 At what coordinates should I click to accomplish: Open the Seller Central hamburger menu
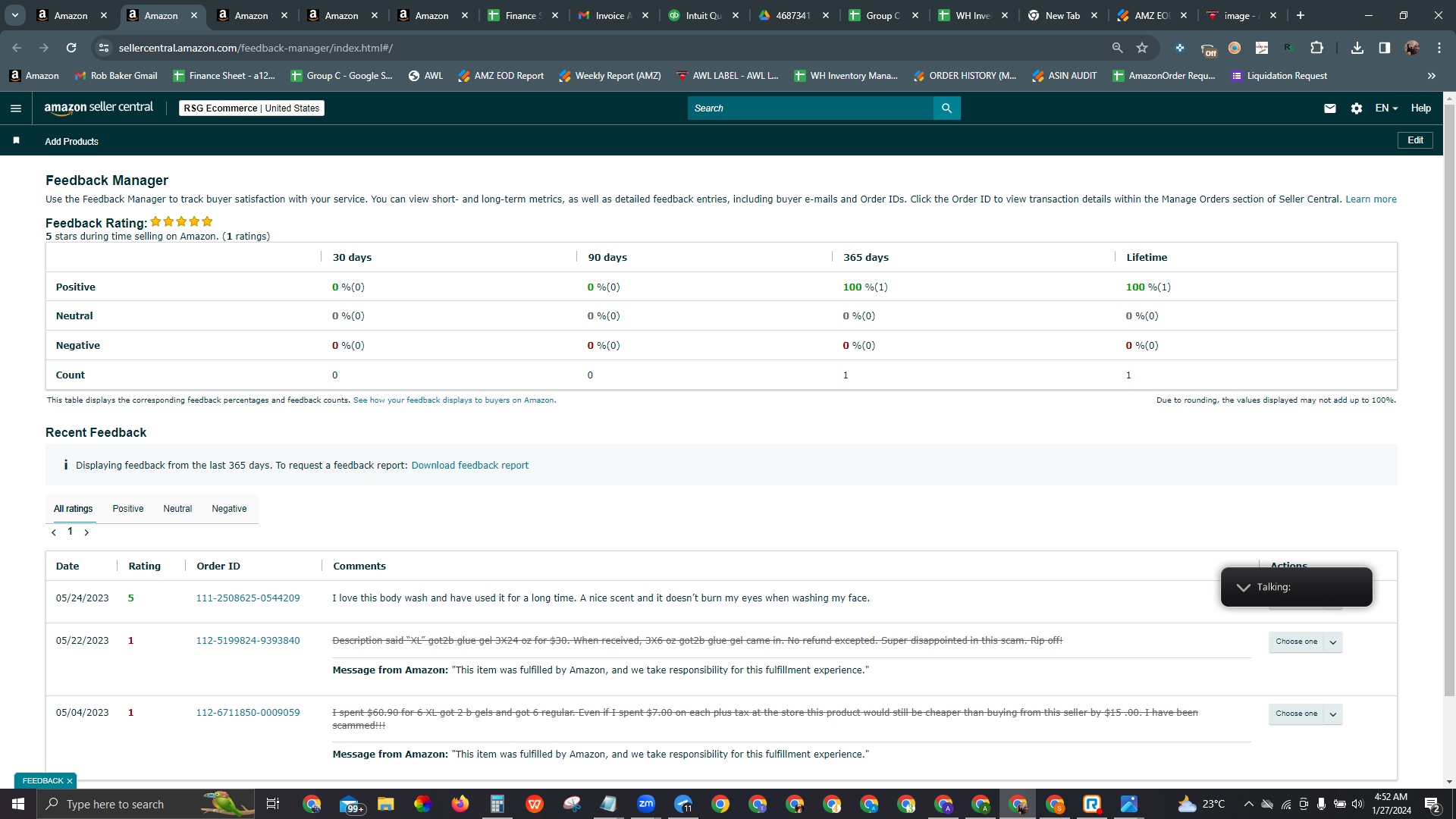[16, 108]
